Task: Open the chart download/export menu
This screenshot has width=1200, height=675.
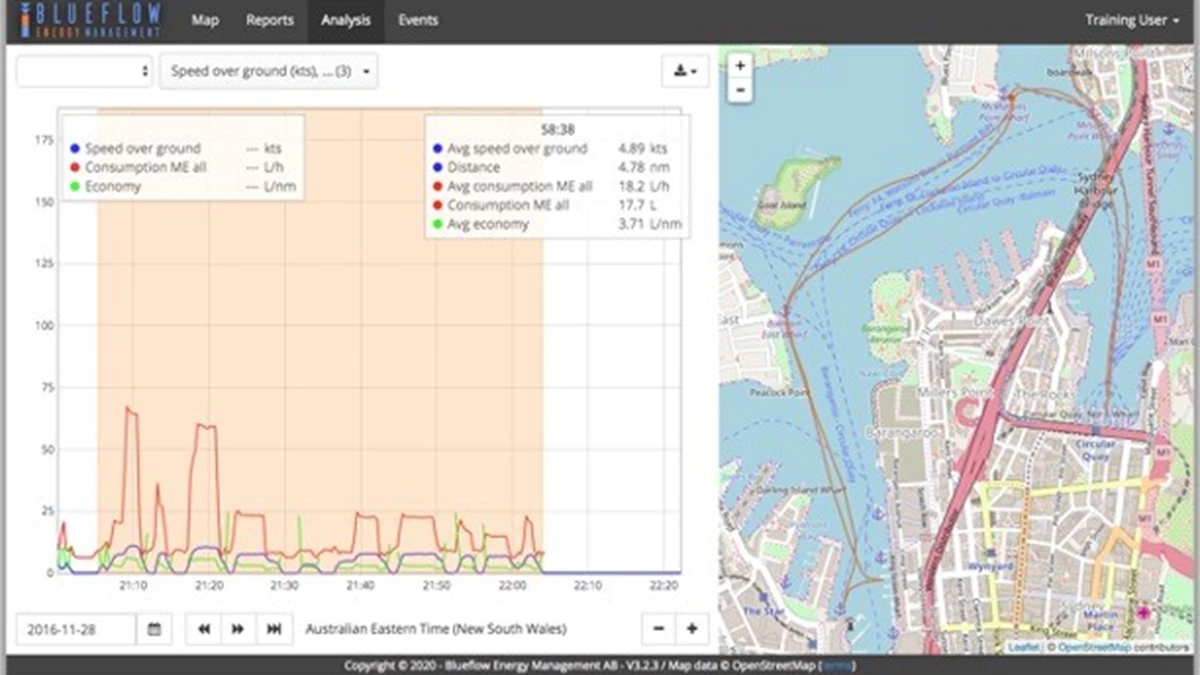Action: click(685, 71)
